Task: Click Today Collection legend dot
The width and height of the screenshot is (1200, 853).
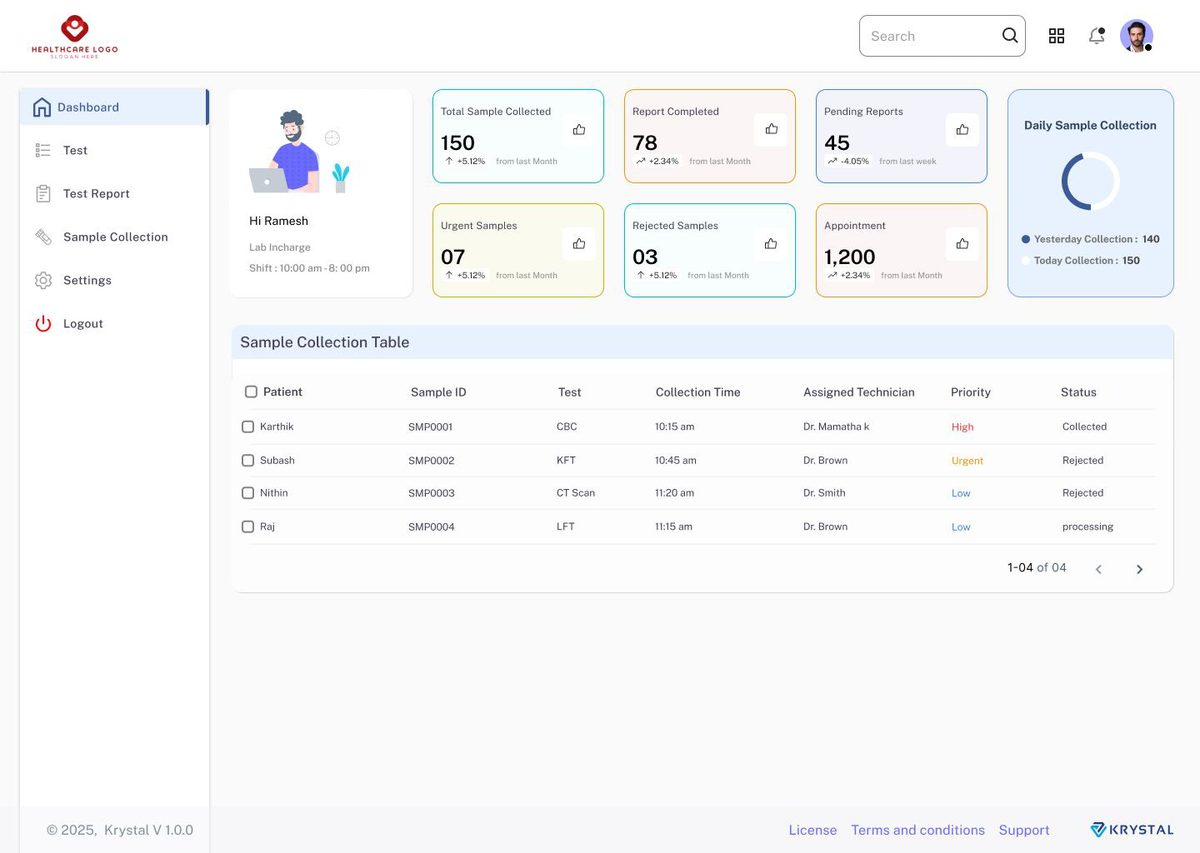Action: [x=1026, y=260]
